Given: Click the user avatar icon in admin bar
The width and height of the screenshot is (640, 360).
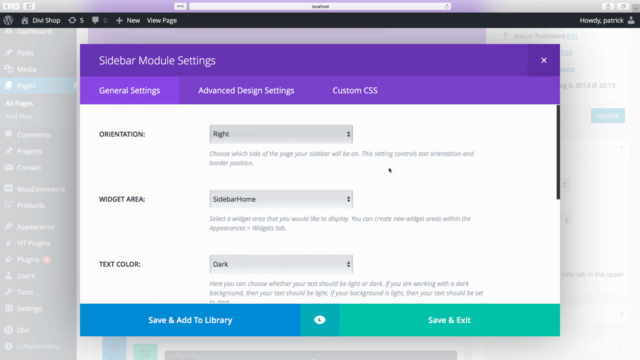Looking at the screenshot, I should pos(631,20).
